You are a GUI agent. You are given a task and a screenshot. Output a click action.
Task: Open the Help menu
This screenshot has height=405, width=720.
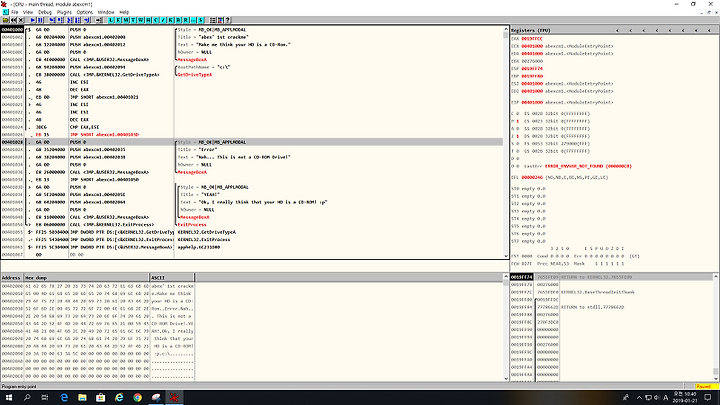124,12
